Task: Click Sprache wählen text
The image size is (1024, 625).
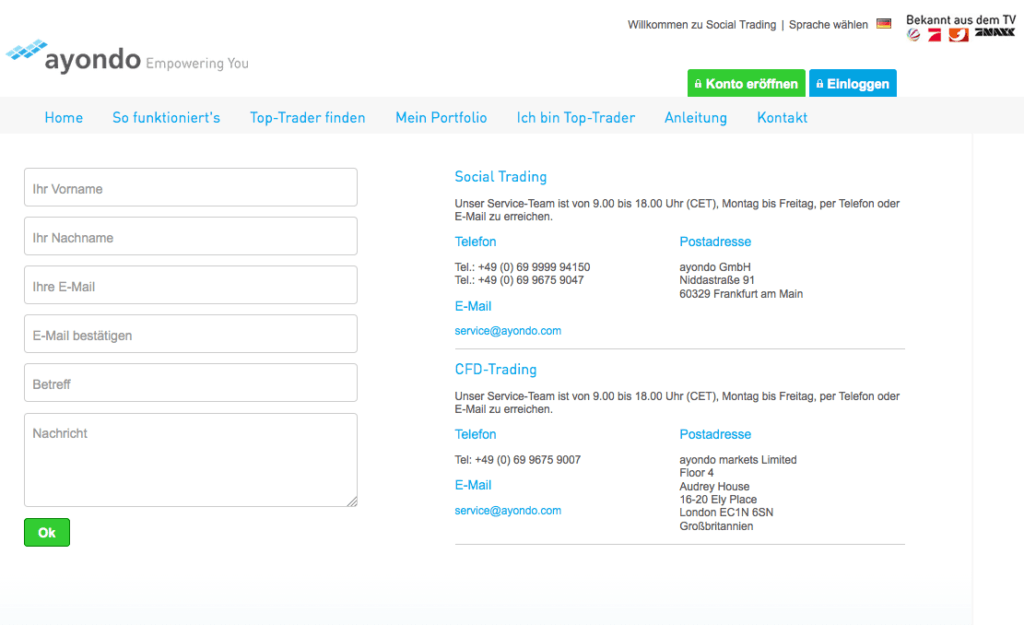Action: click(828, 25)
